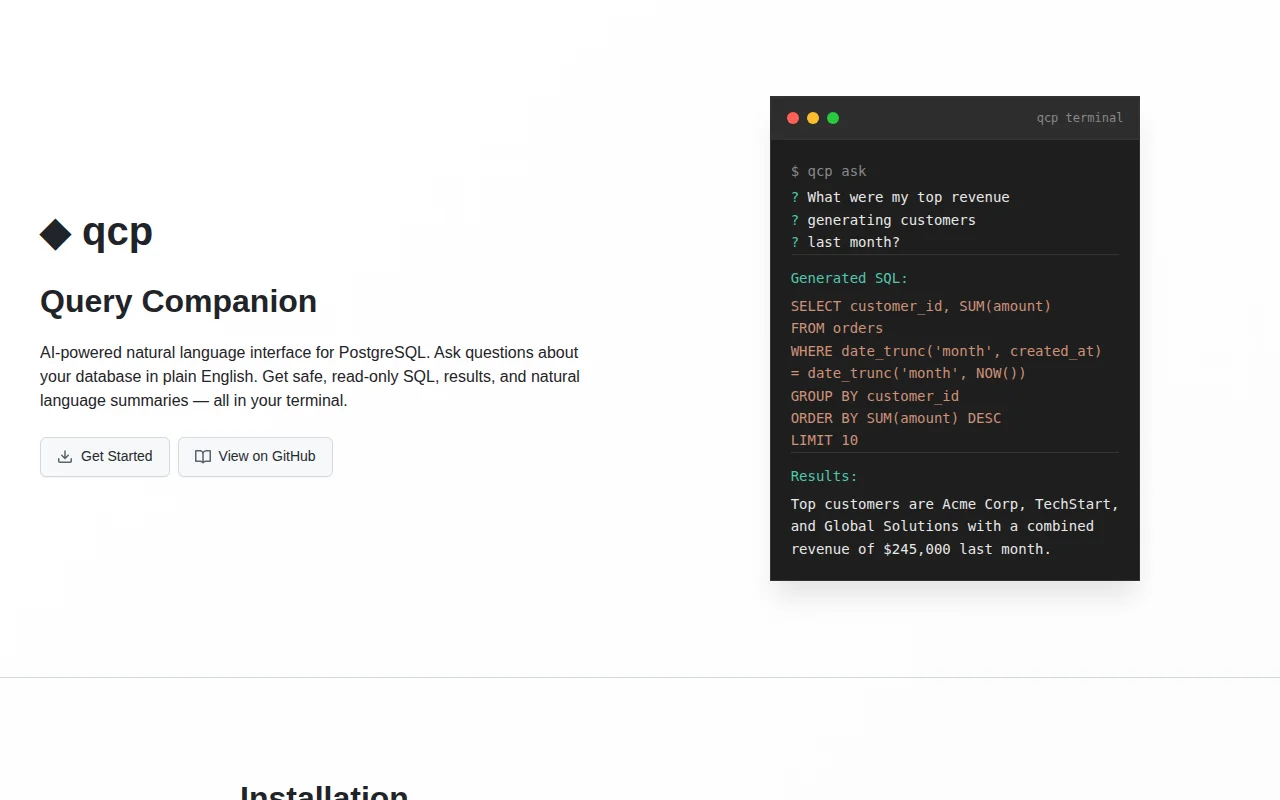Click the 'Results:' label
The height and width of the screenshot is (800, 1280).
pos(824,476)
